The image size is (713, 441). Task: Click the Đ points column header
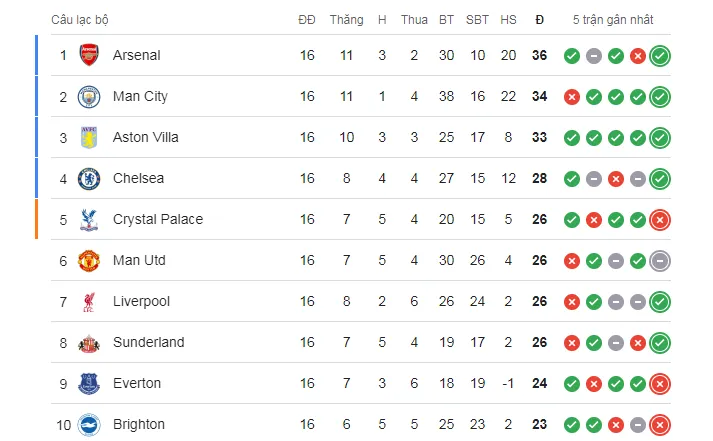[x=539, y=19]
